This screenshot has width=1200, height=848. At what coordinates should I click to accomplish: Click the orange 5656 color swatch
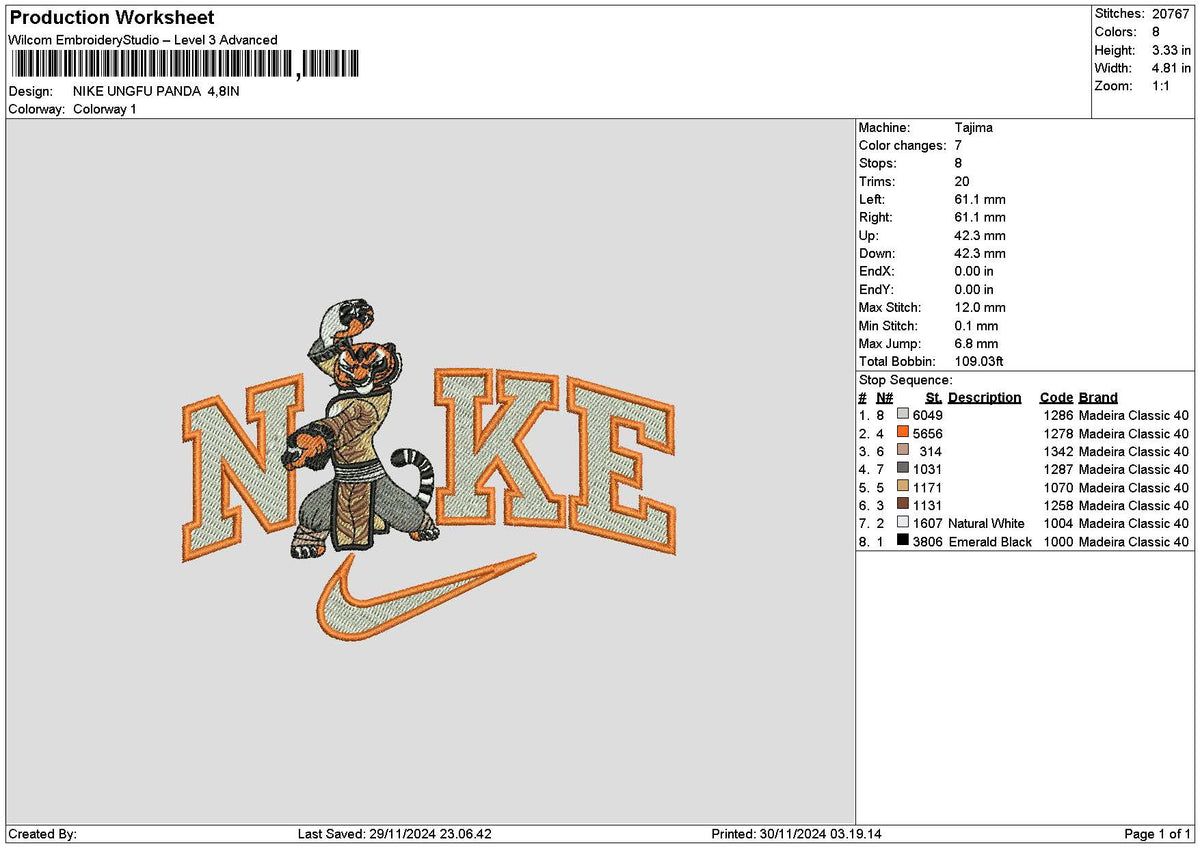903,433
